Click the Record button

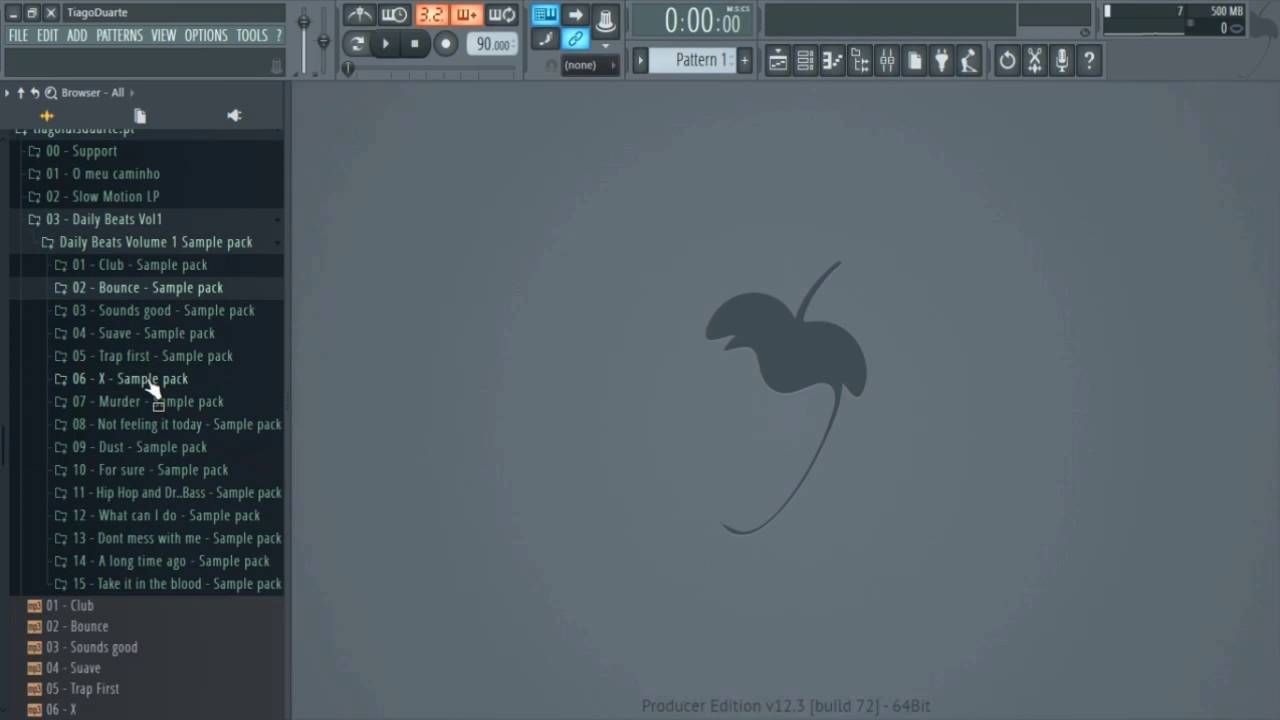coord(446,43)
